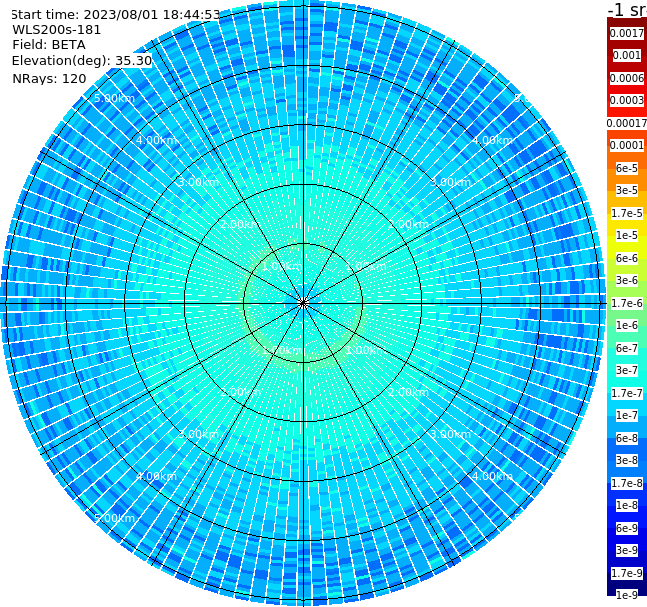Image resolution: width=647 pixels, height=607 pixels.
Task: Select the 1e-8 colorbar tick
Action: tap(627, 505)
